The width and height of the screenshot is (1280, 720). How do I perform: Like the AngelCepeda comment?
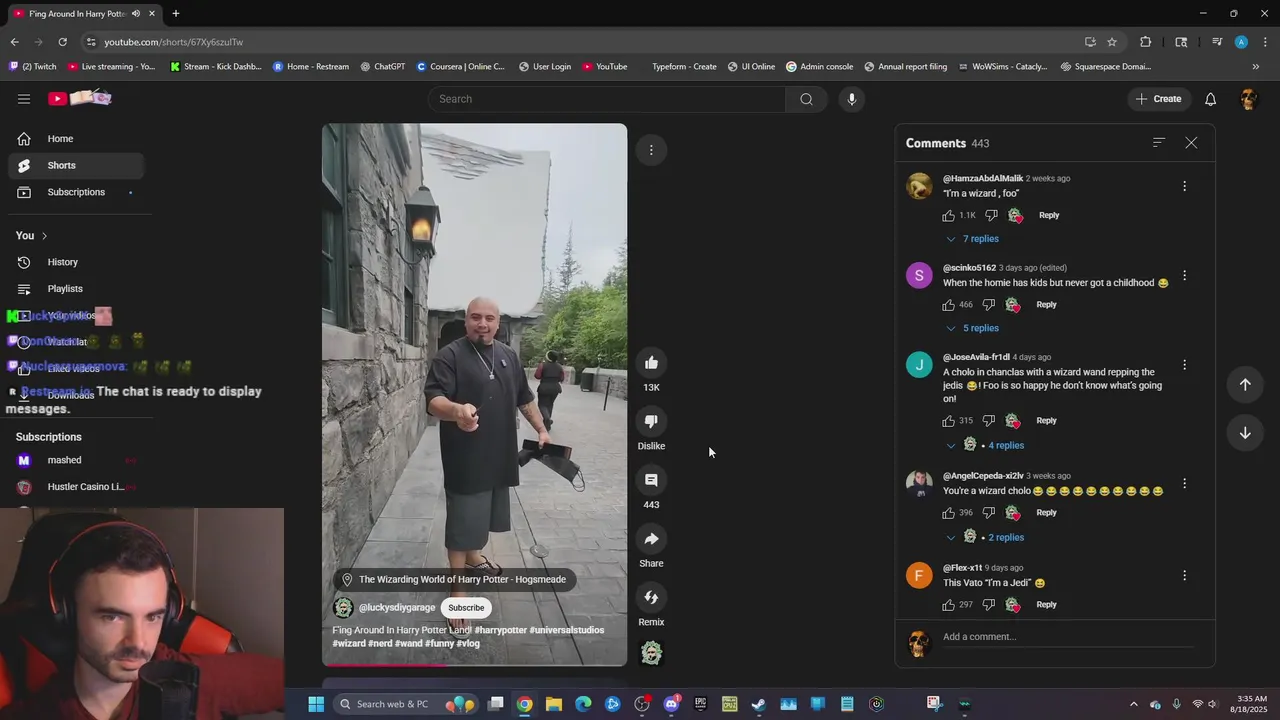coord(949,512)
